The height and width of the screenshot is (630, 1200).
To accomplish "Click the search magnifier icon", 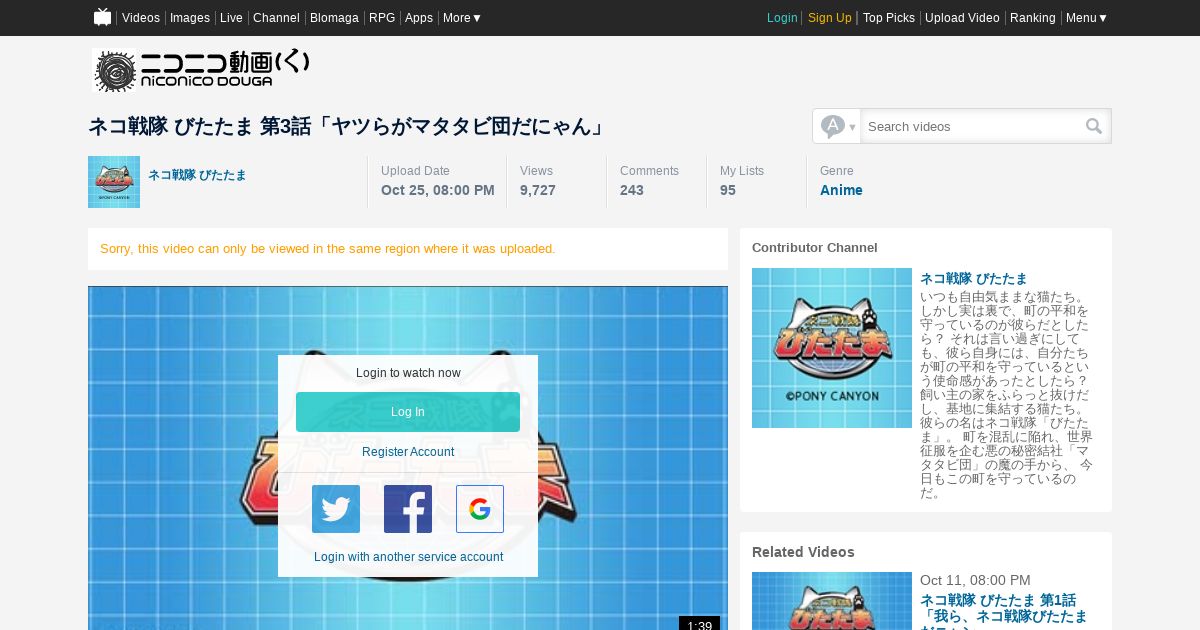I will coord(1094,126).
